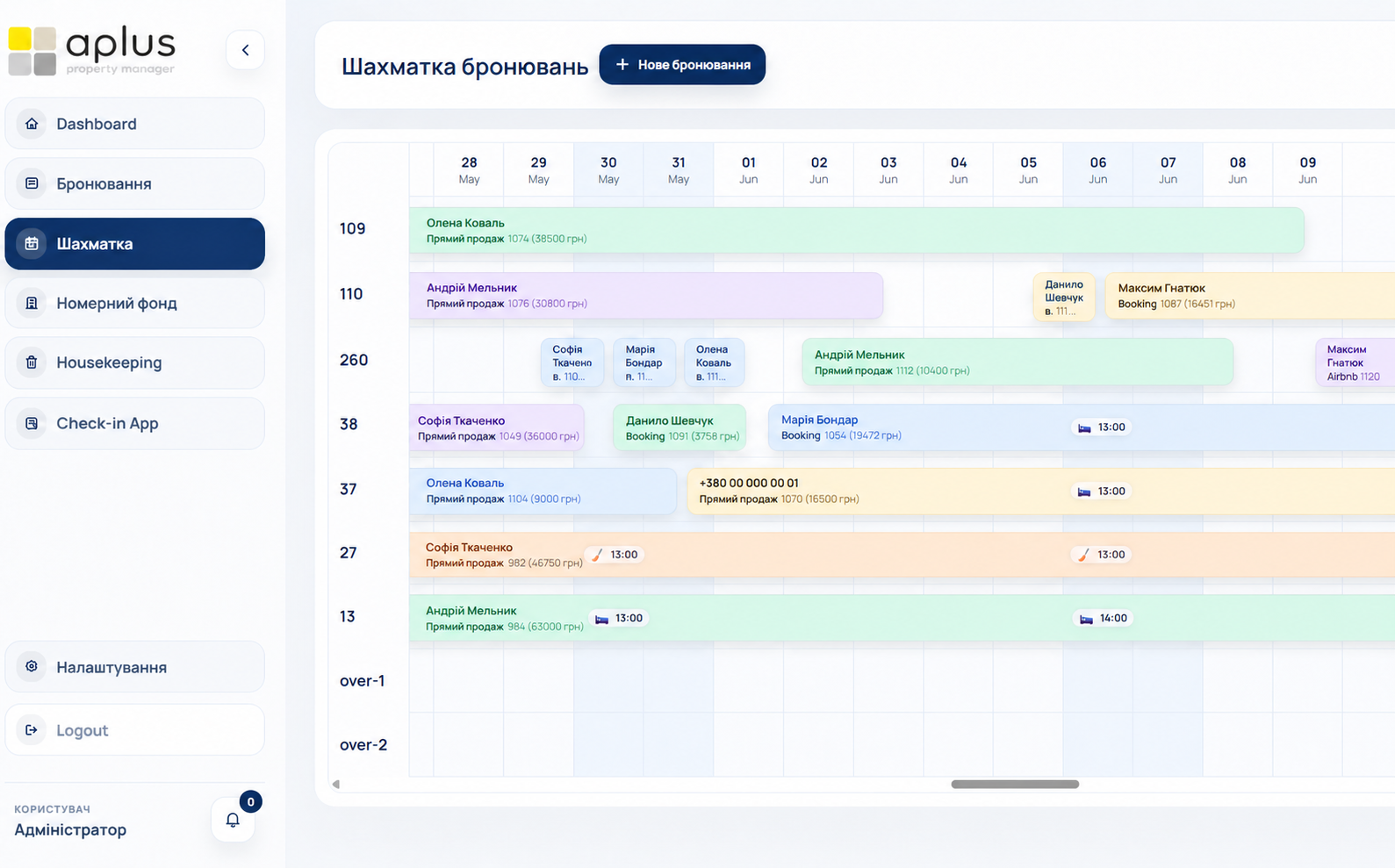Screen dimensions: 1395x868
Task: Click the 14:00 bed badge in room 13
Action: point(1104,619)
